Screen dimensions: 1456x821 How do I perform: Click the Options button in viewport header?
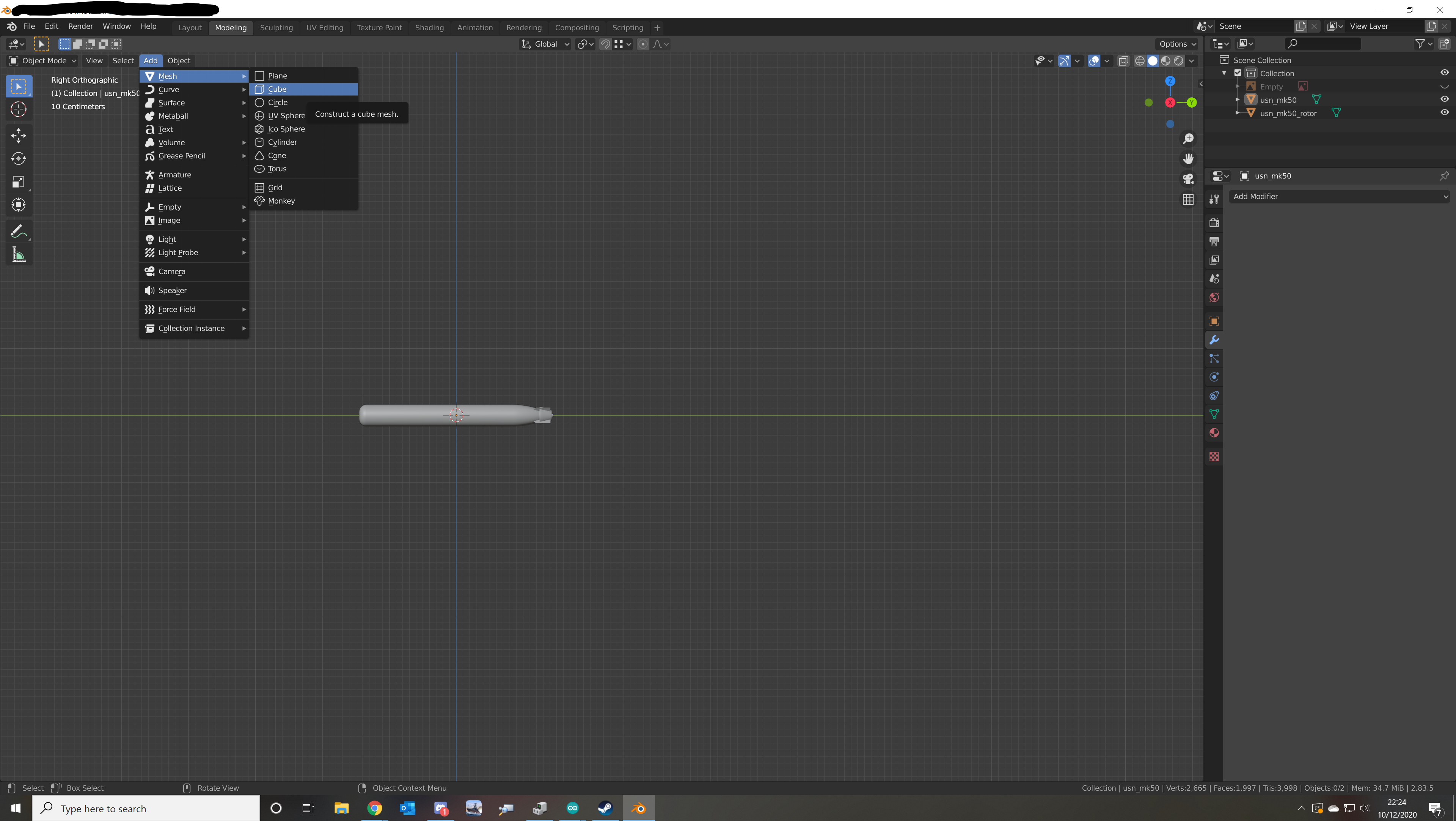click(x=1177, y=44)
